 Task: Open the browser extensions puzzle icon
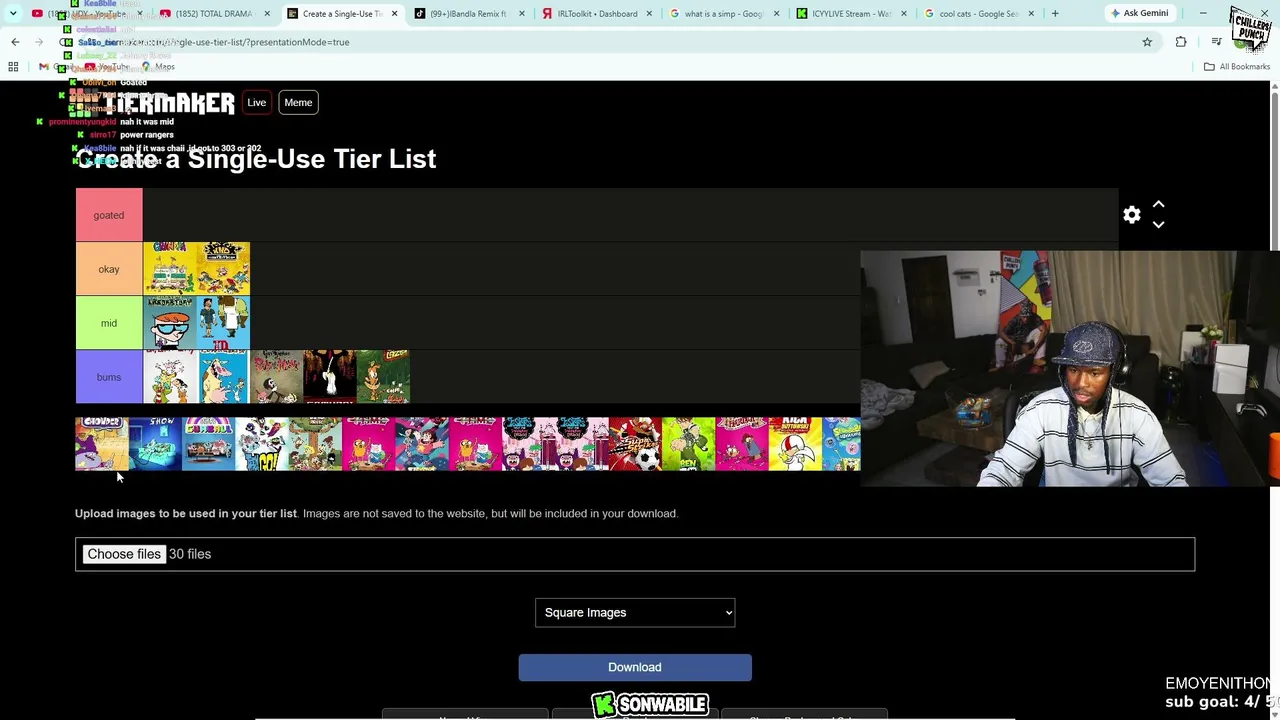(1181, 42)
